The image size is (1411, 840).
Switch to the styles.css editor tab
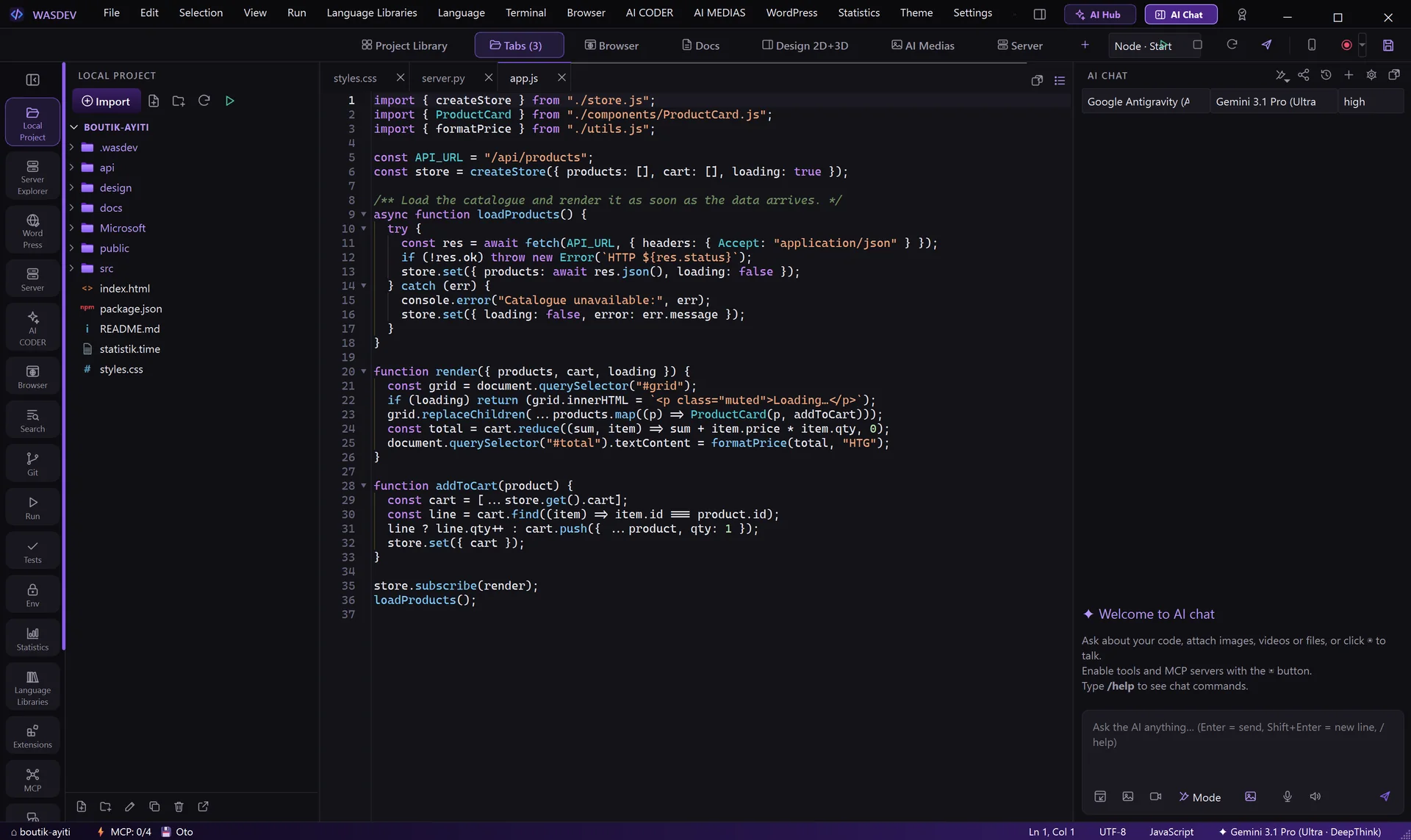[x=355, y=78]
